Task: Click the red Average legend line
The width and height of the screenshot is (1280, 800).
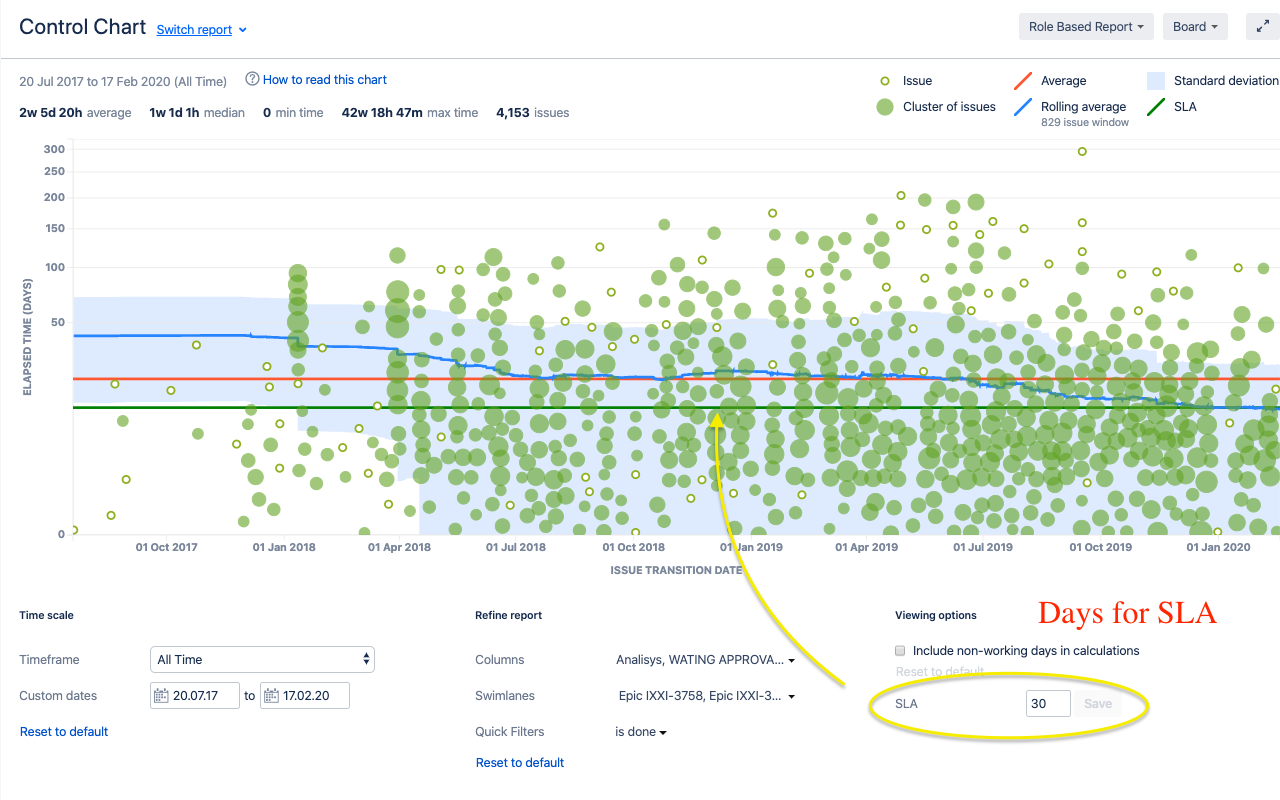Action: click(x=1023, y=81)
